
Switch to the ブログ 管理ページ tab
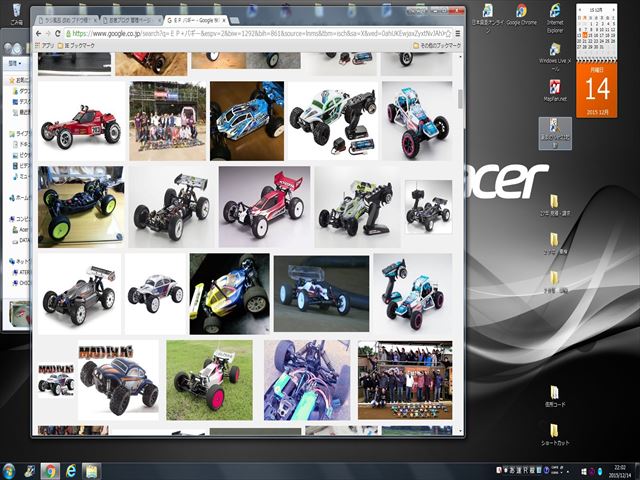pos(131,20)
